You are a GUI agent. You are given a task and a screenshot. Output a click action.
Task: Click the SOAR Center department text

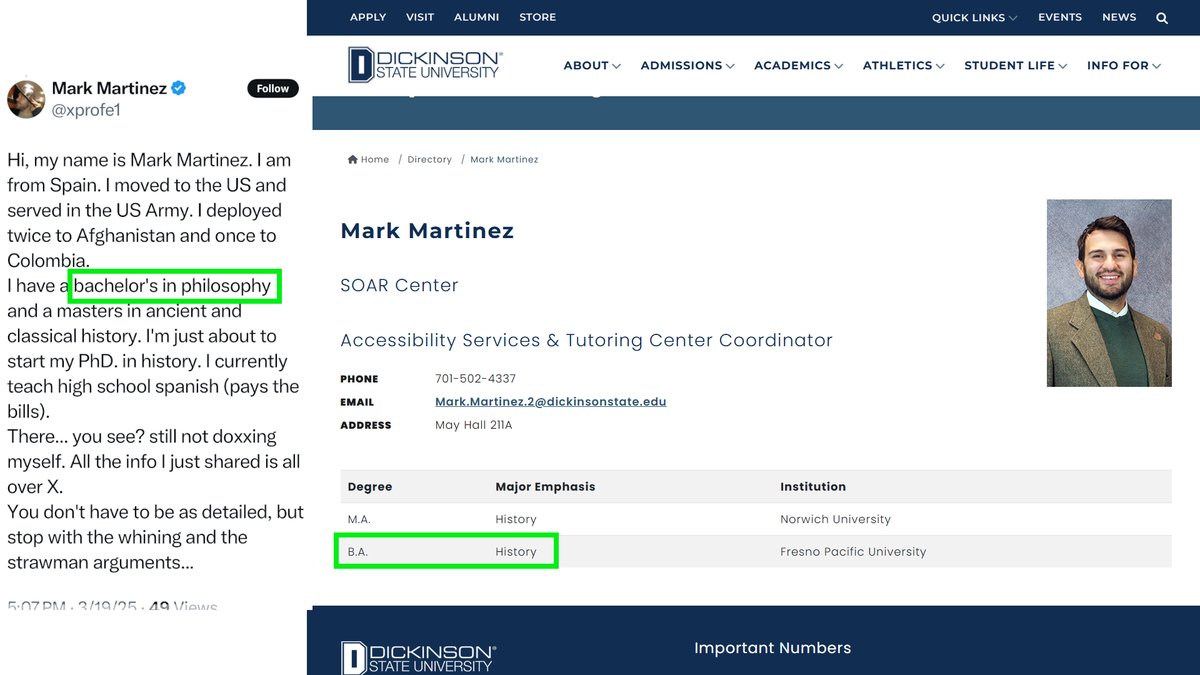[x=399, y=286]
